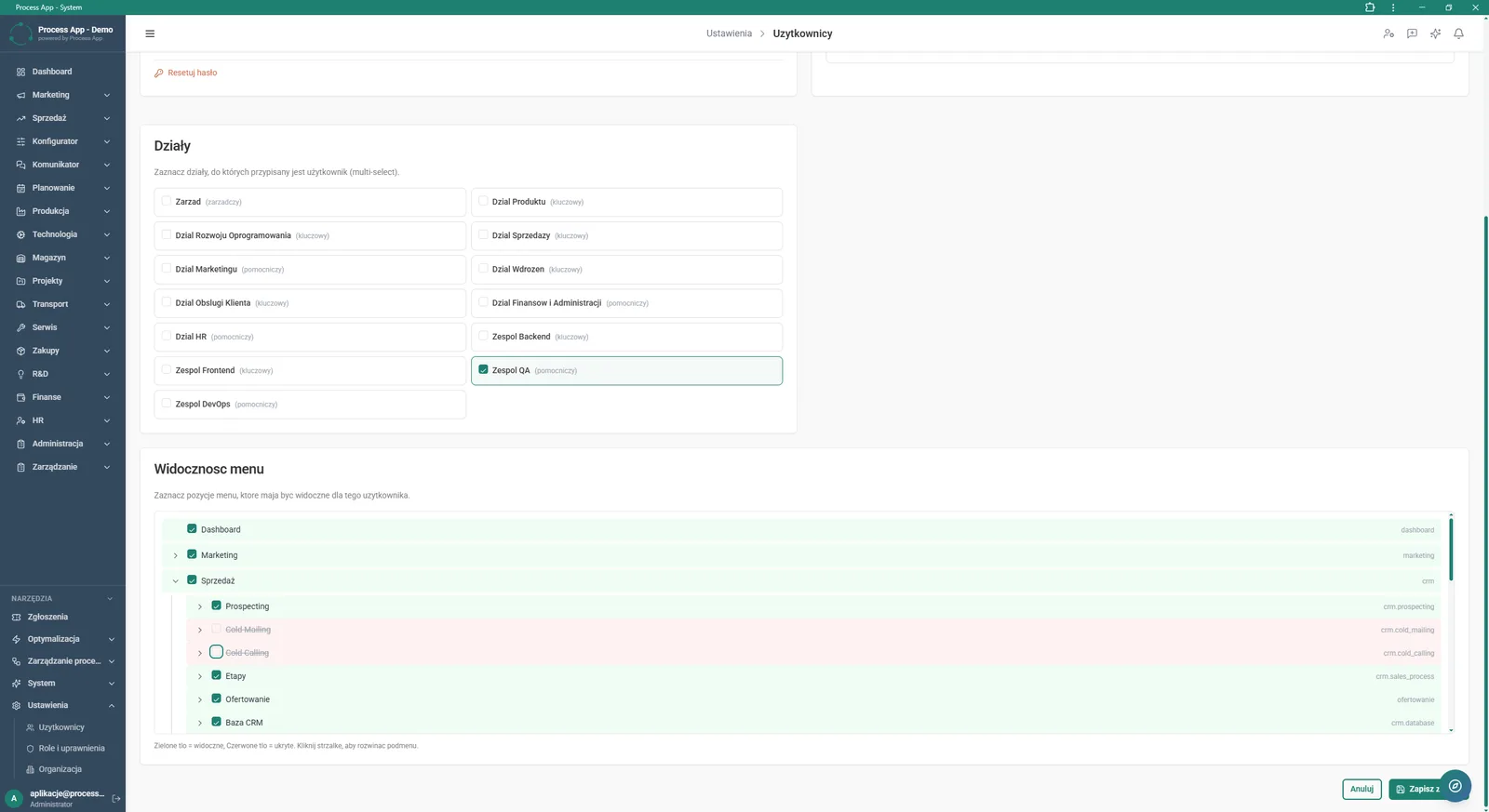Open the Dashboard sidebar icon
Image resolution: width=1489 pixels, height=812 pixels.
(x=20, y=72)
